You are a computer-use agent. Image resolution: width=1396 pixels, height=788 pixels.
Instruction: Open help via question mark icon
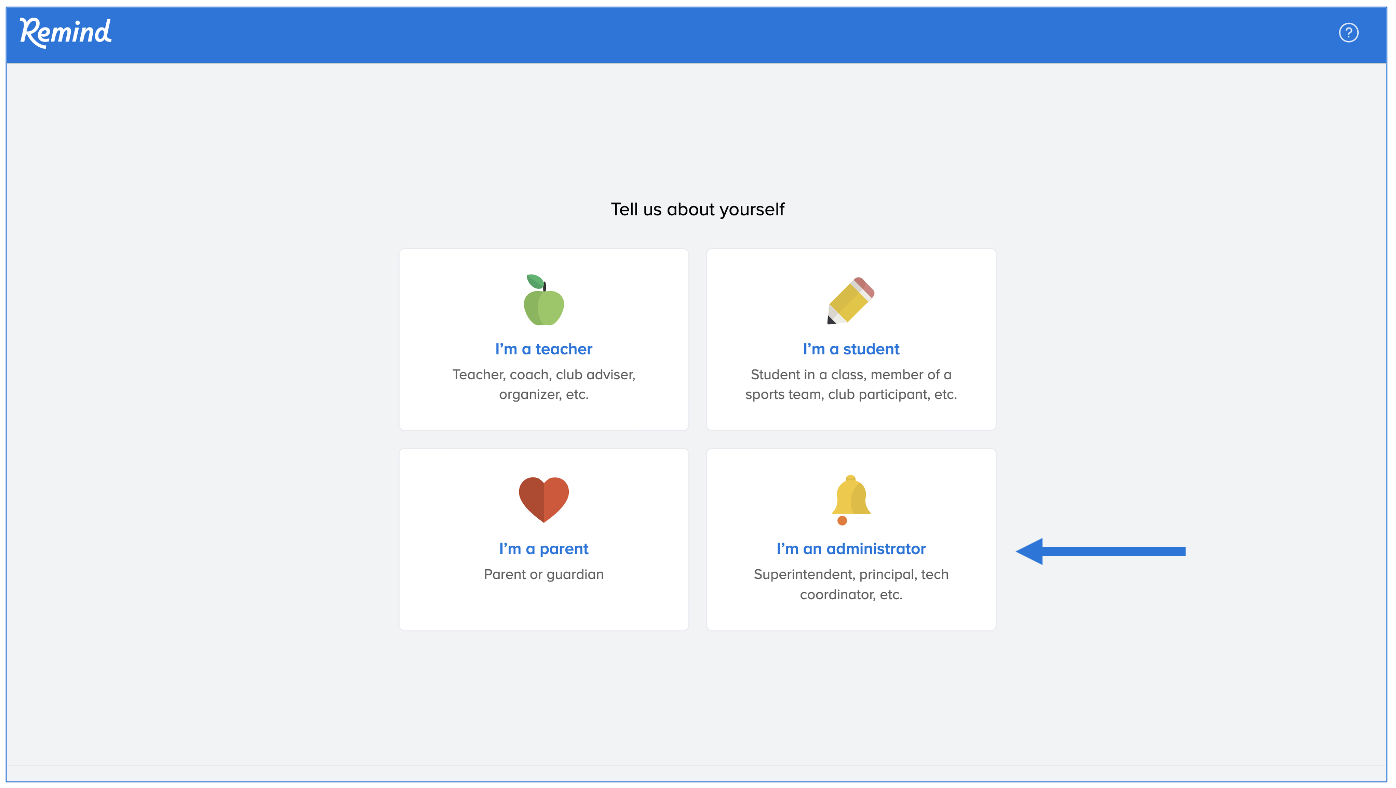tap(1348, 33)
